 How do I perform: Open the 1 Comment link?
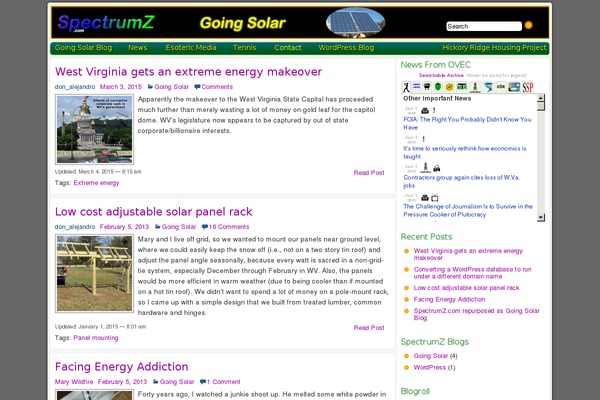click(x=223, y=382)
